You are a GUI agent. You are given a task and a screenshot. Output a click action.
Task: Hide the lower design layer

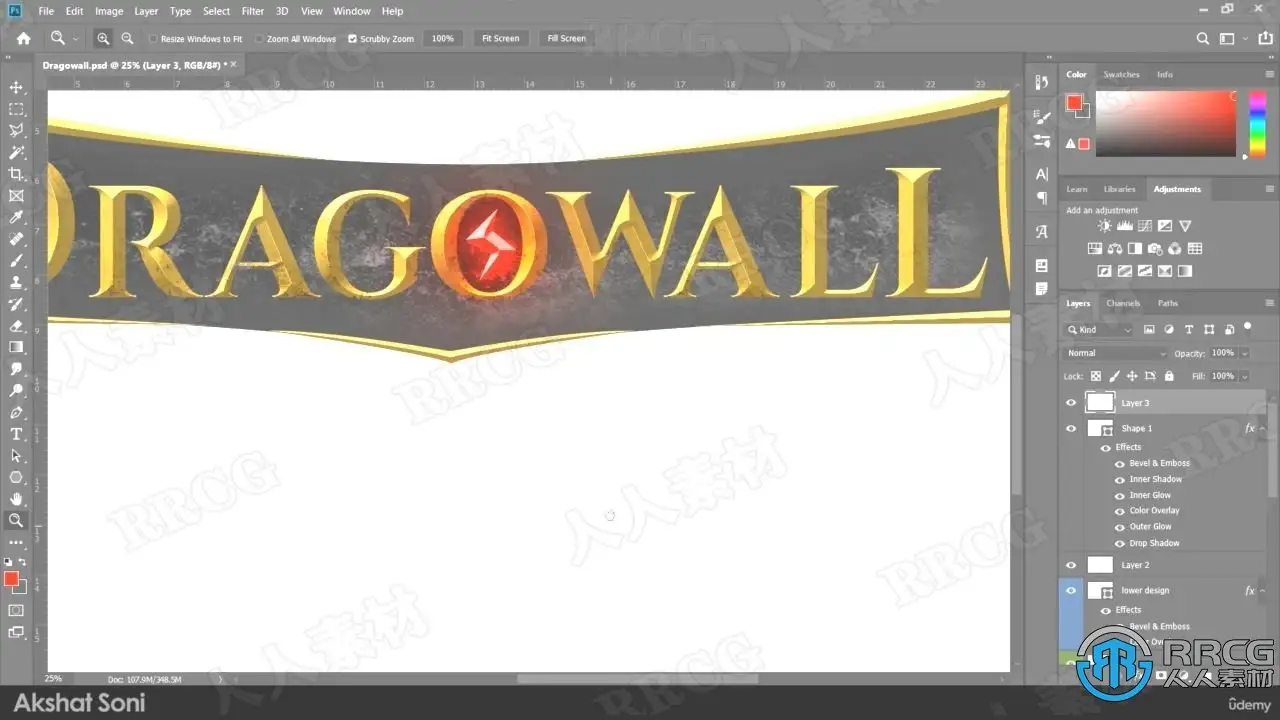pyautogui.click(x=1071, y=590)
